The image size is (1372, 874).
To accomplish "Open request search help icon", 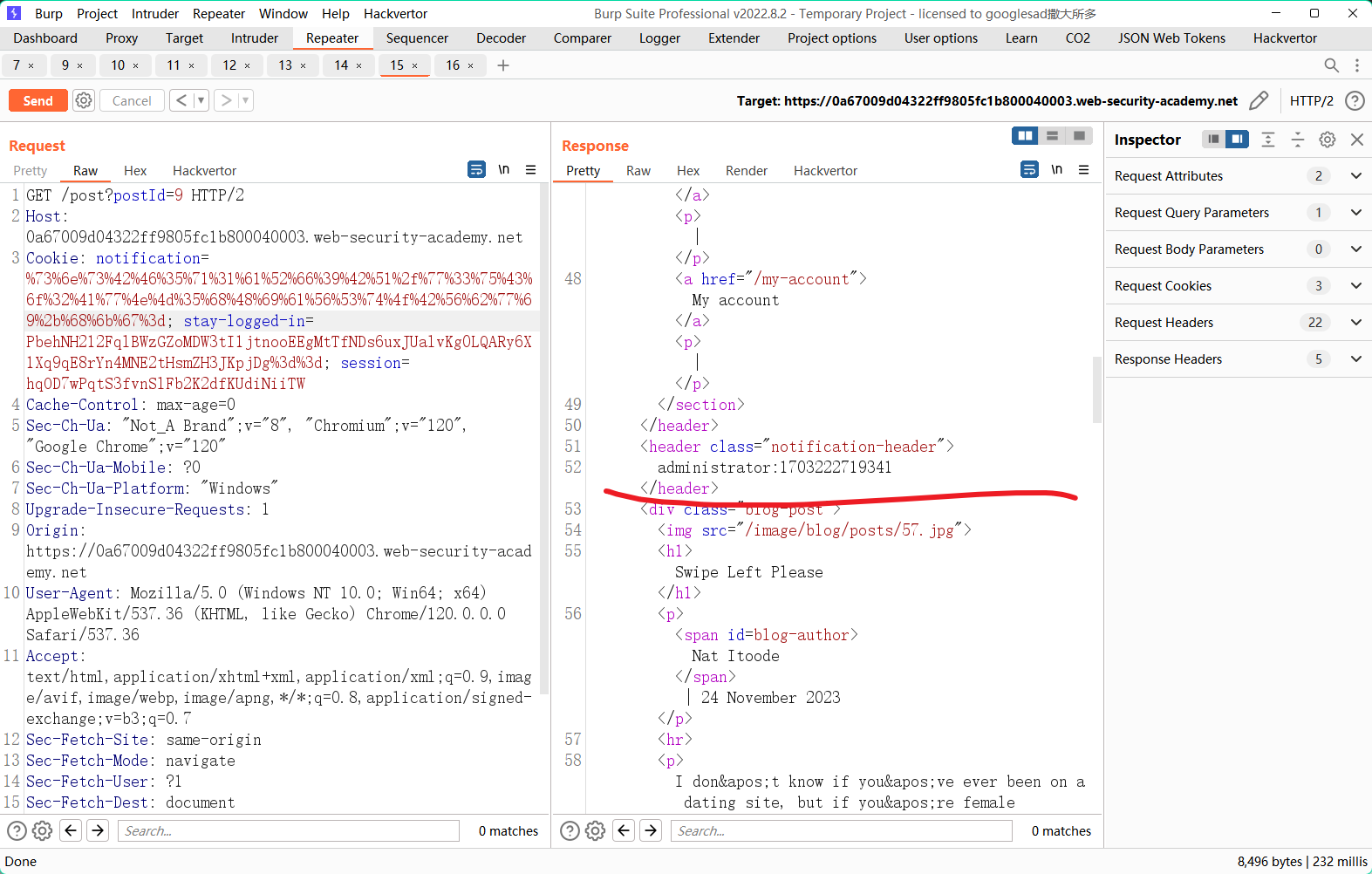I will pos(17,830).
